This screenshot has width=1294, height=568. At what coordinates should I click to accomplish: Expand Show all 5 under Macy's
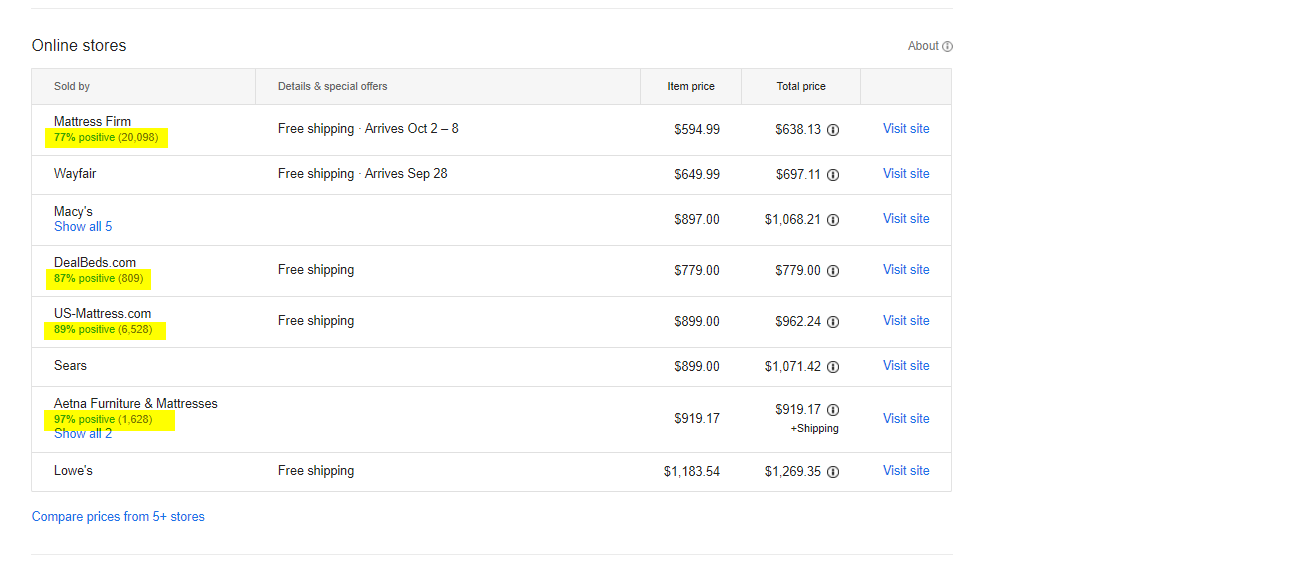coord(83,226)
